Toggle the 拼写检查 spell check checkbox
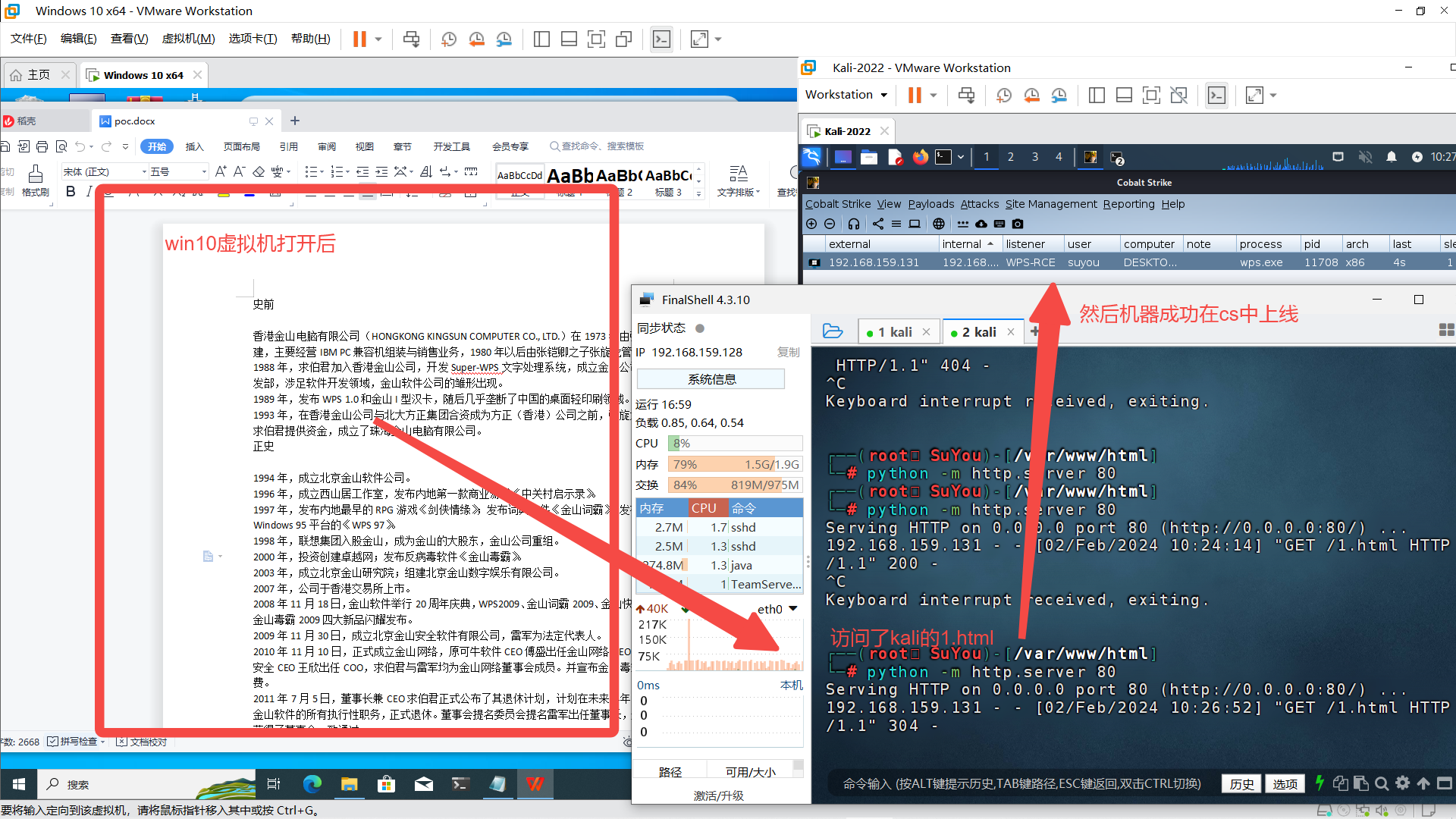Screen dimensions: 1456x819 (x=52, y=742)
